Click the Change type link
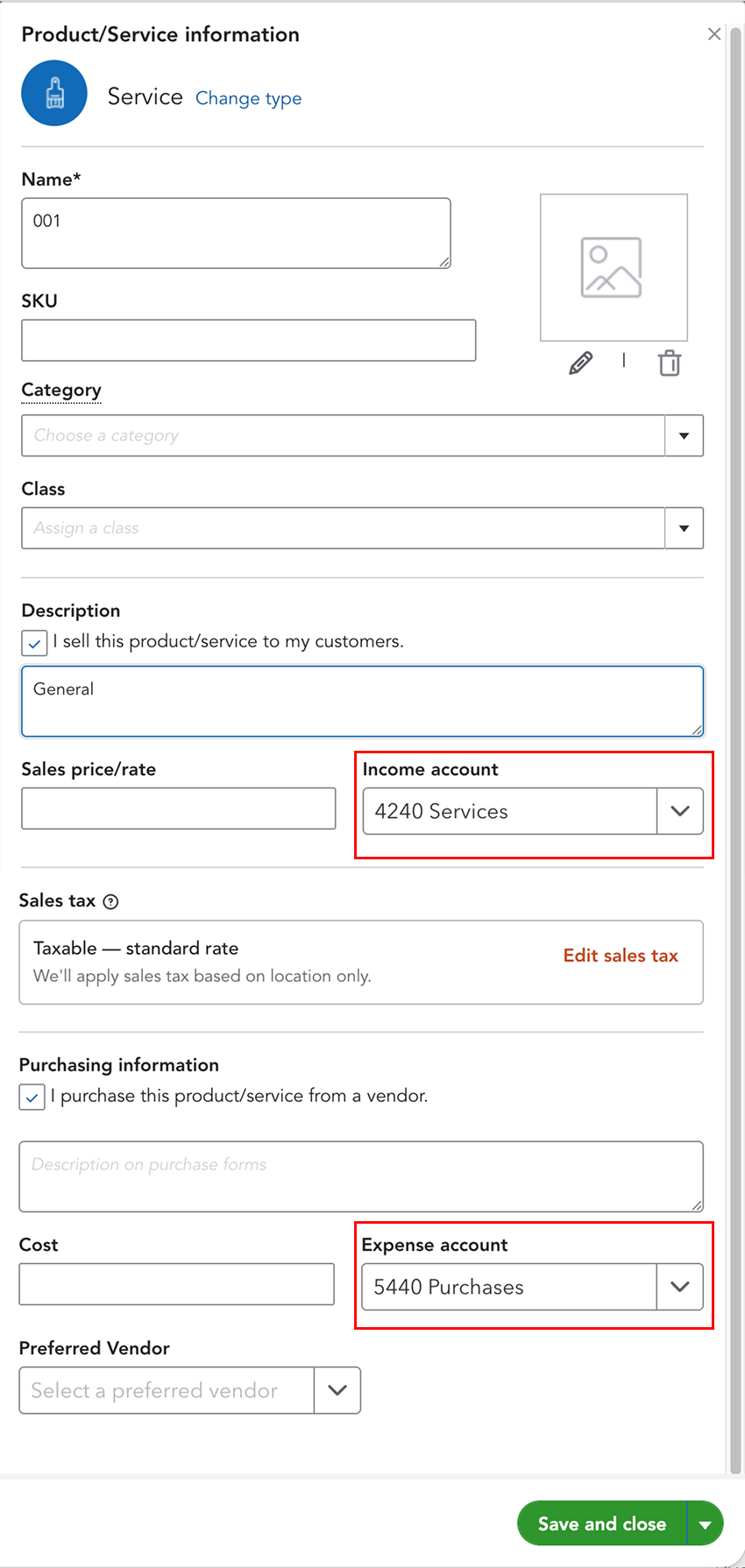 coord(248,98)
